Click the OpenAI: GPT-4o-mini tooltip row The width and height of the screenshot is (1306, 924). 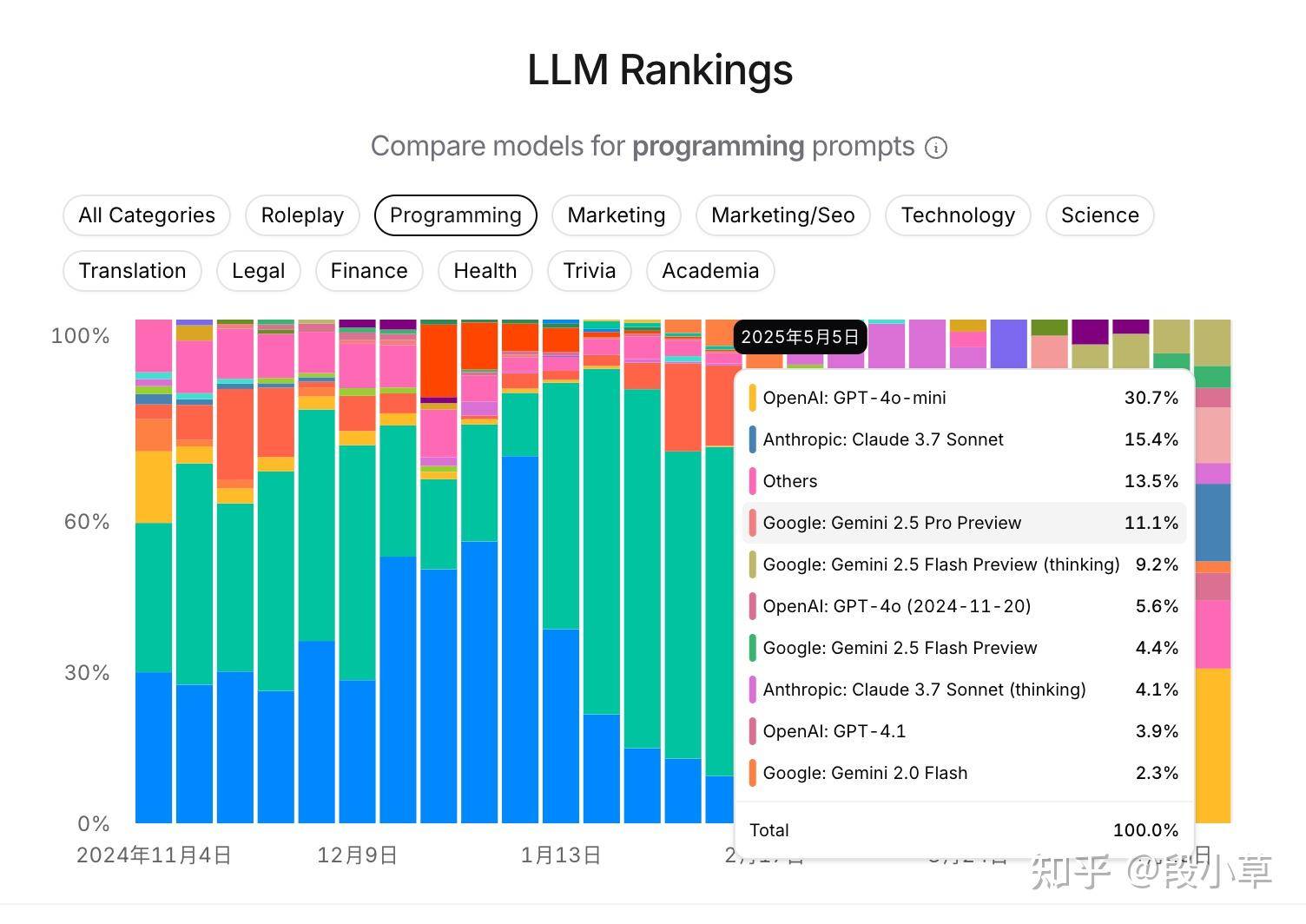(964, 398)
